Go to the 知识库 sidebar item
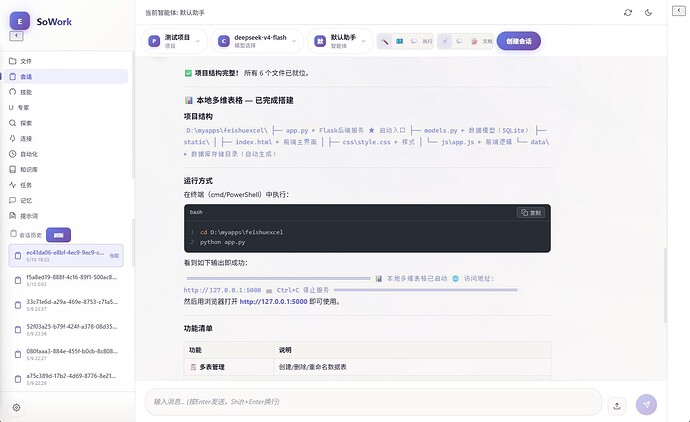Screen dimensions: 690x422 [x=66, y=169]
